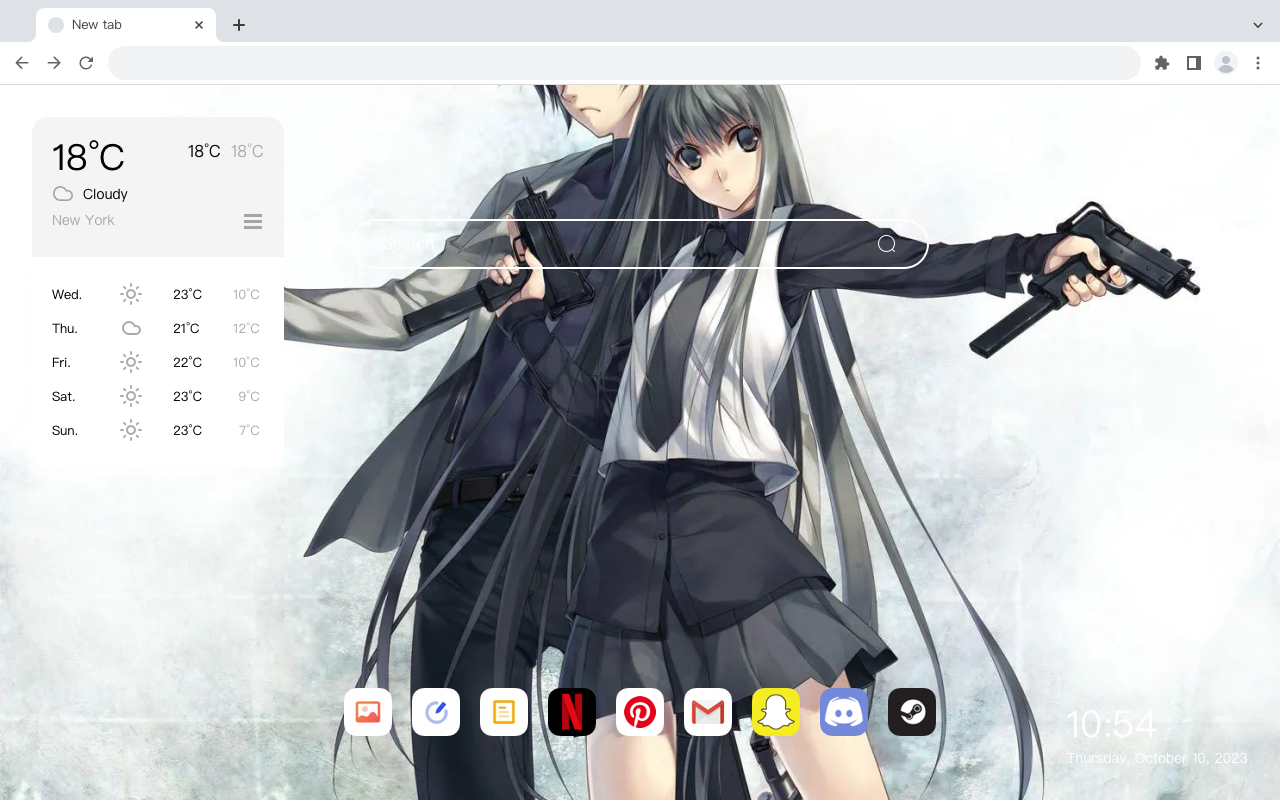Open the Chrome three-dot menu

(x=1258, y=63)
